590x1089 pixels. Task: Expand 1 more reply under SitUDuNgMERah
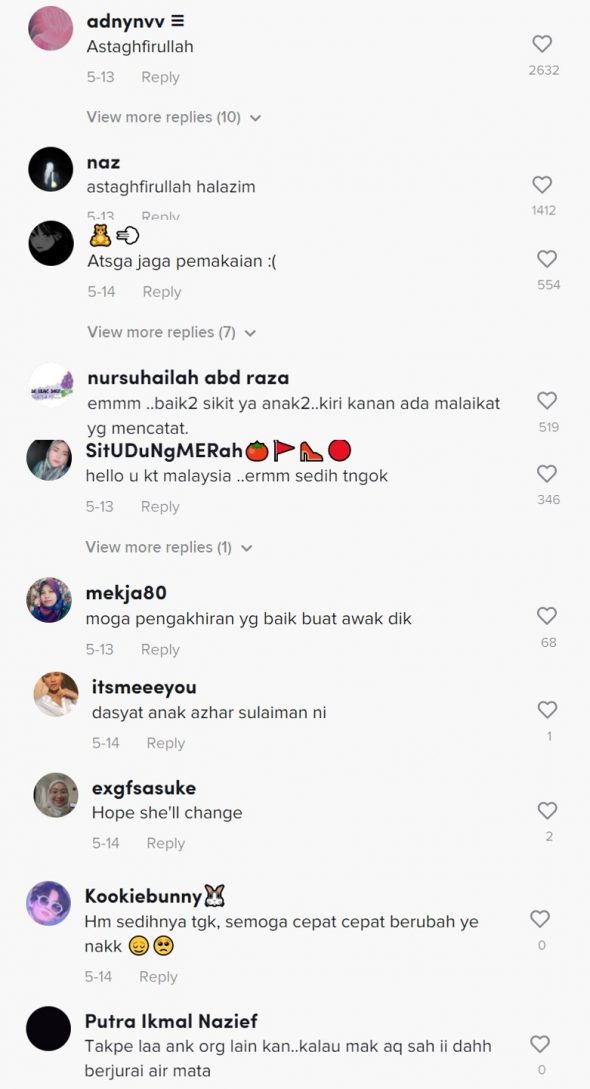169,547
